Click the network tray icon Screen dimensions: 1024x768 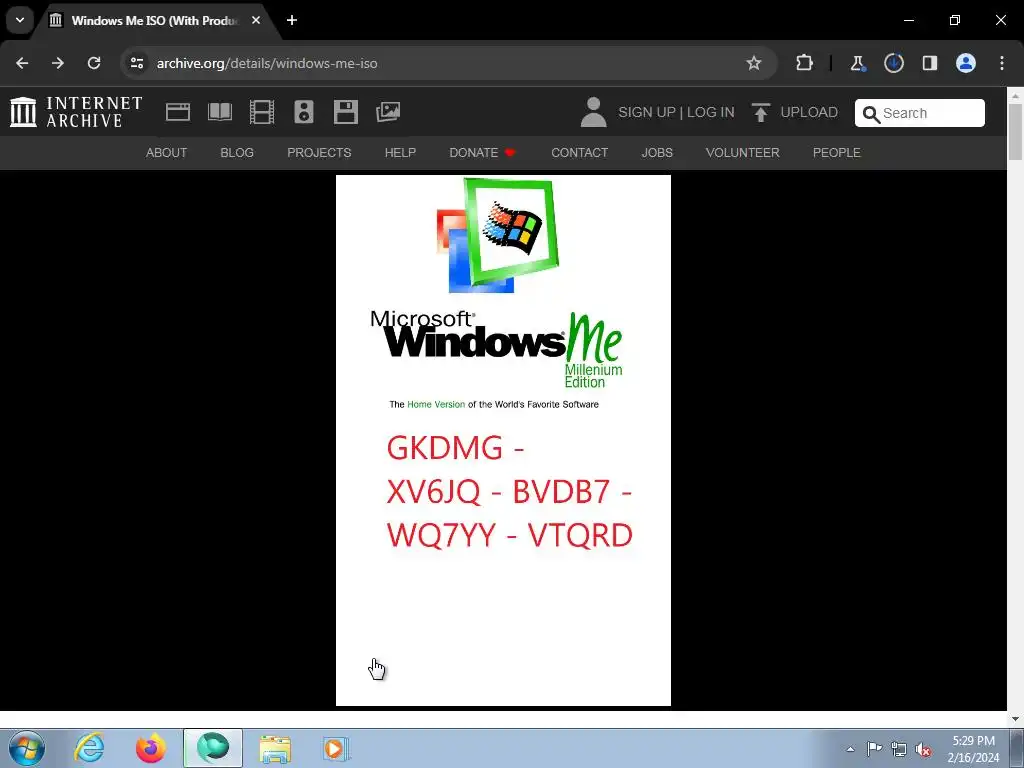[x=899, y=749]
